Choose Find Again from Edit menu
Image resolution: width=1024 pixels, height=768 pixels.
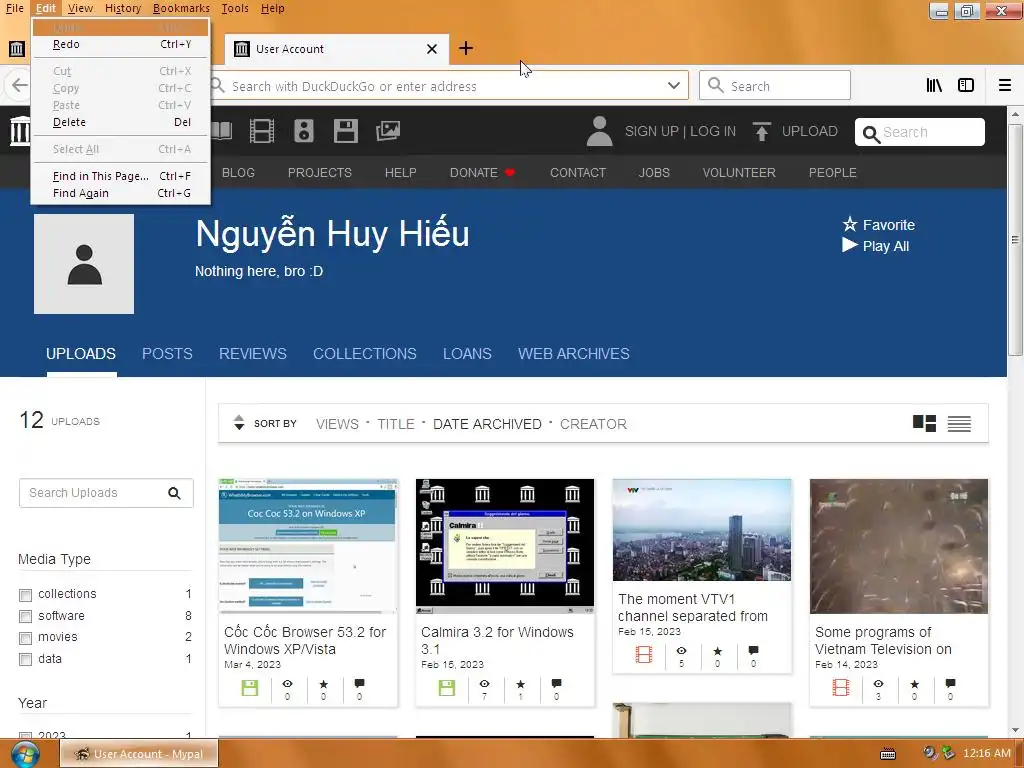pos(121,193)
